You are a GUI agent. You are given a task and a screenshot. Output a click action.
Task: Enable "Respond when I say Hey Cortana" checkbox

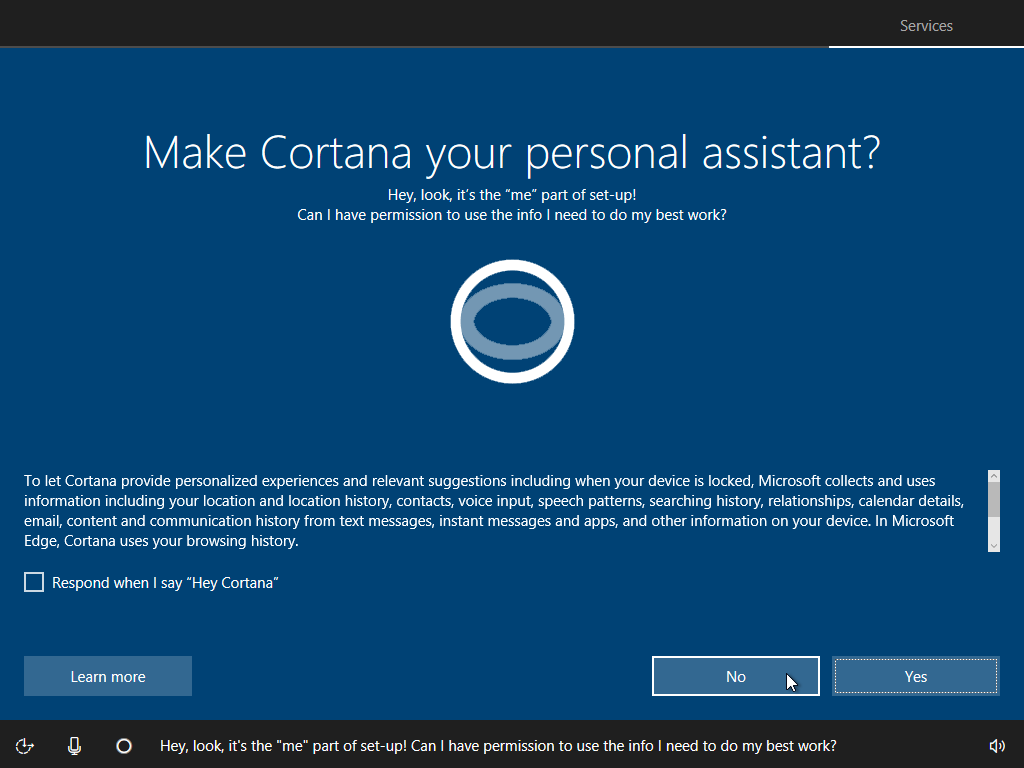(x=34, y=582)
